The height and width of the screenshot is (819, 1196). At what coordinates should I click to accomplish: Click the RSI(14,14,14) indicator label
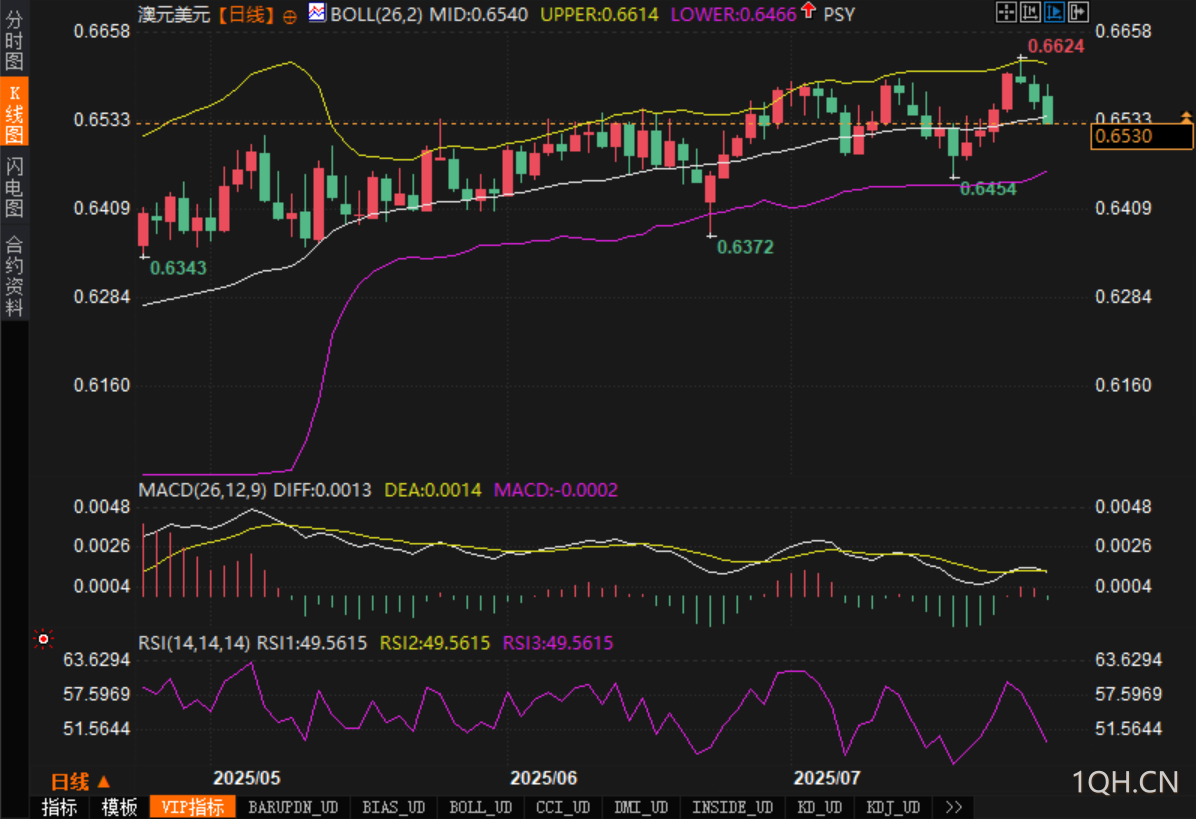[x=194, y=643]
